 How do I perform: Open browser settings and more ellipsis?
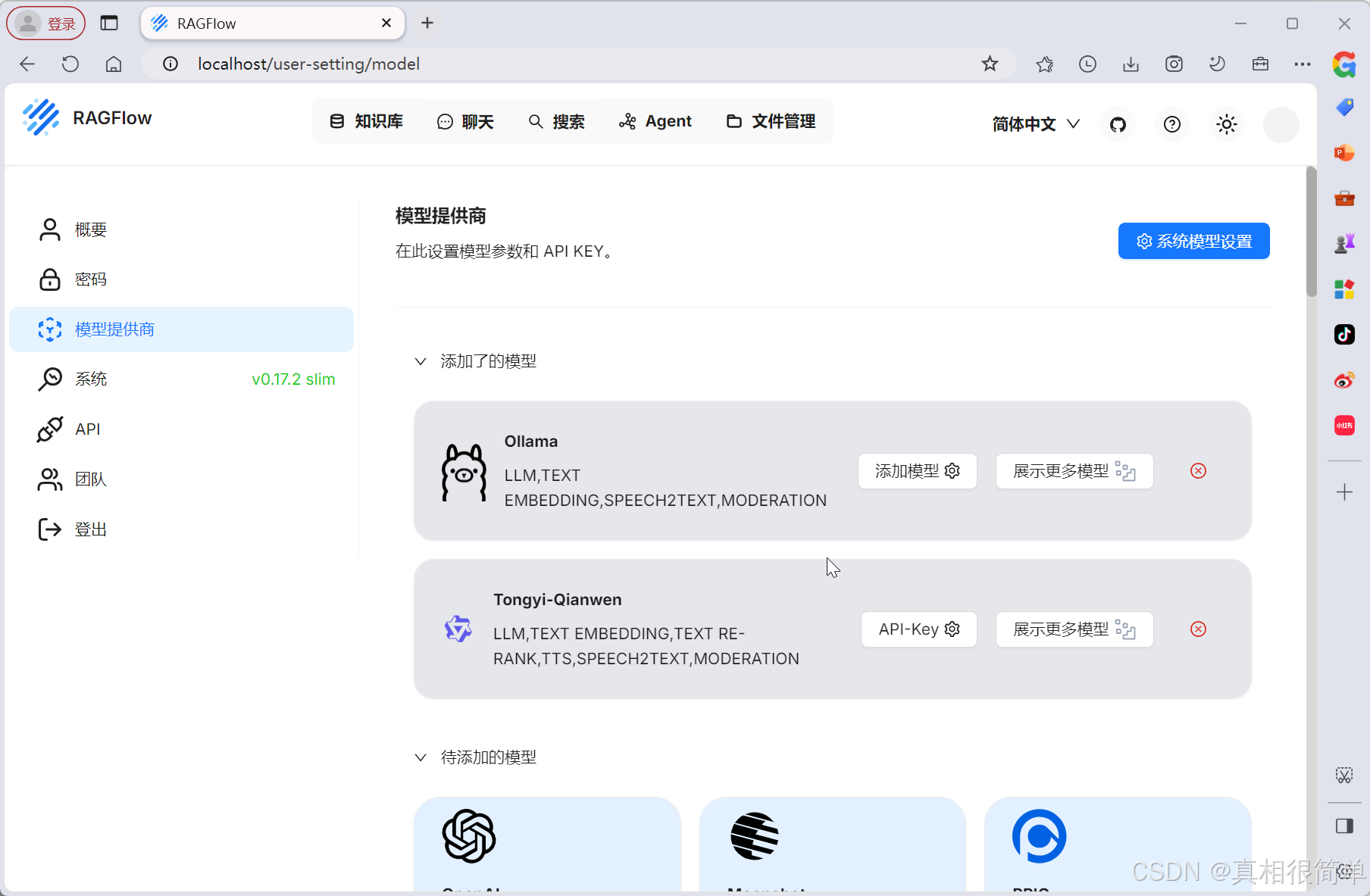[x=1303, y=64]
